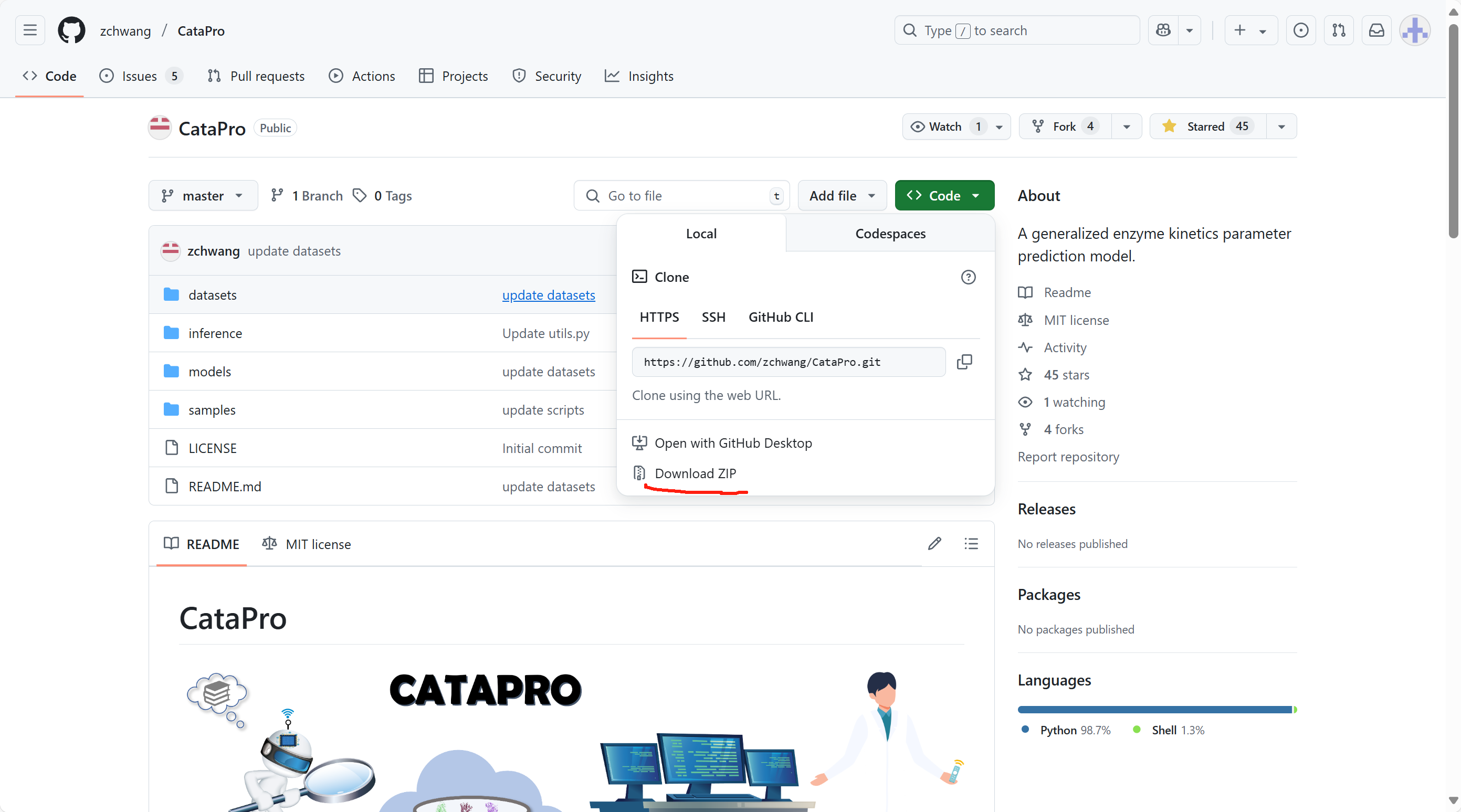Image resolution: width=1461 pixels, height=812 pixels.
Task: Open the pull requests header icon
Action: [1339, 30]
